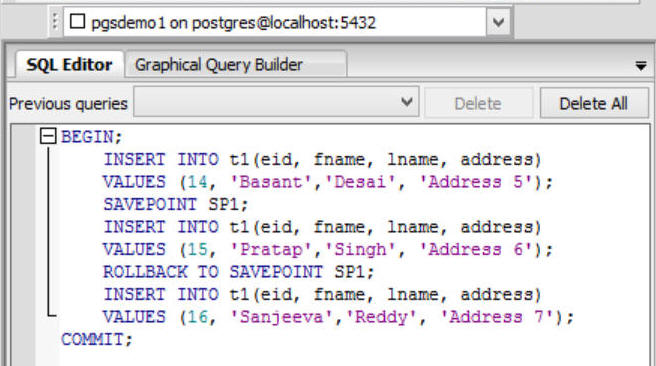Open the tab list arrow menu
Viewport: 656px width, 366px height.
pos(641,66)
